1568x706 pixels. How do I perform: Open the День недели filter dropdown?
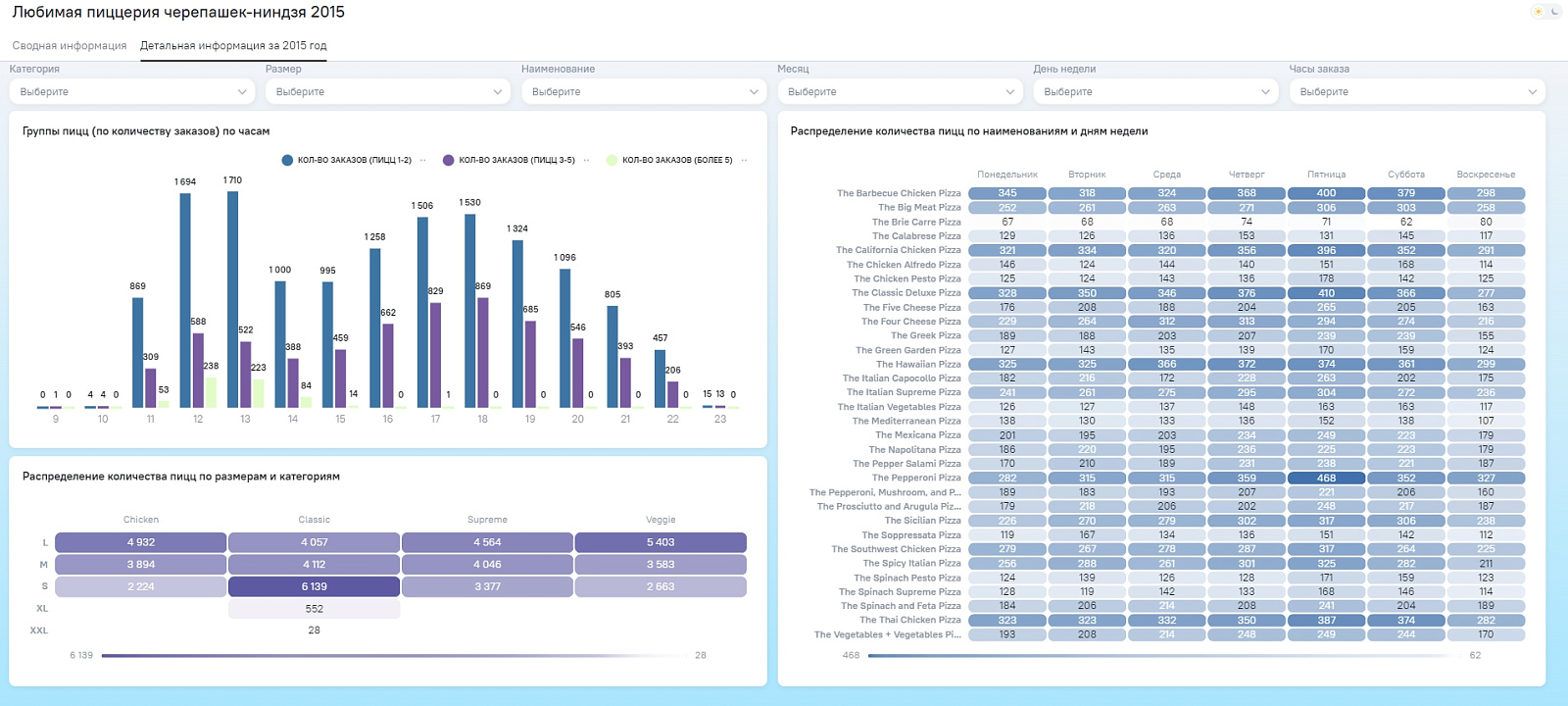point(1156,91)
